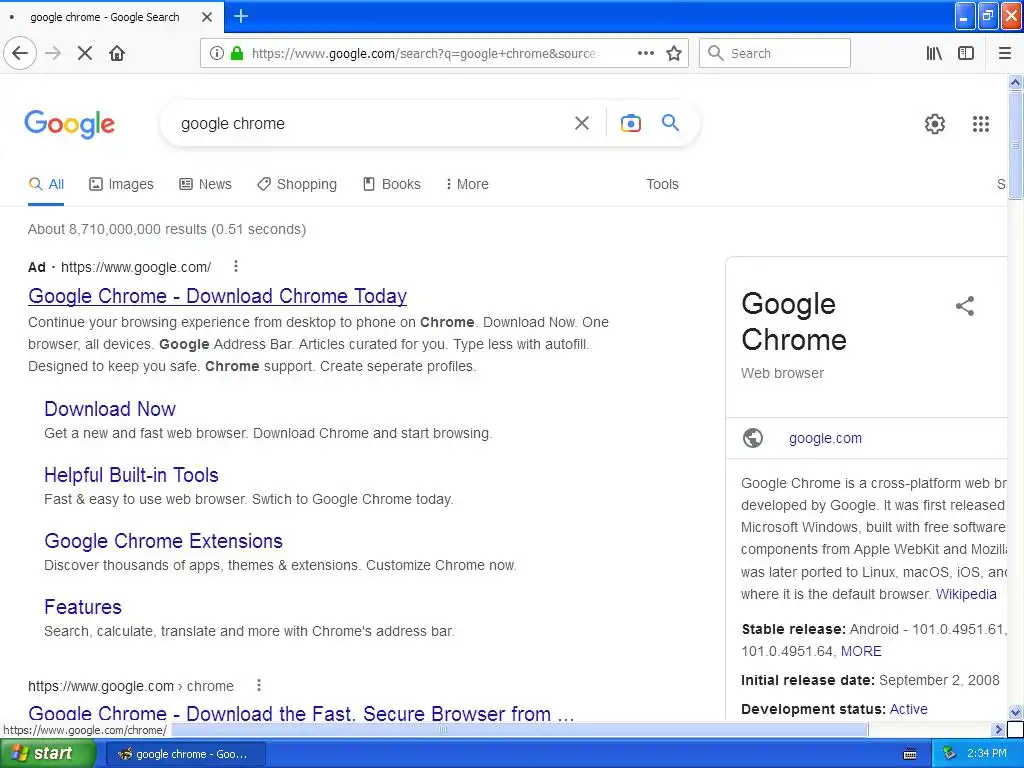Expand MORE stable release versions
Image resolution: width=1024 pixels, height=768 pixels.
[x=861, y=651]
